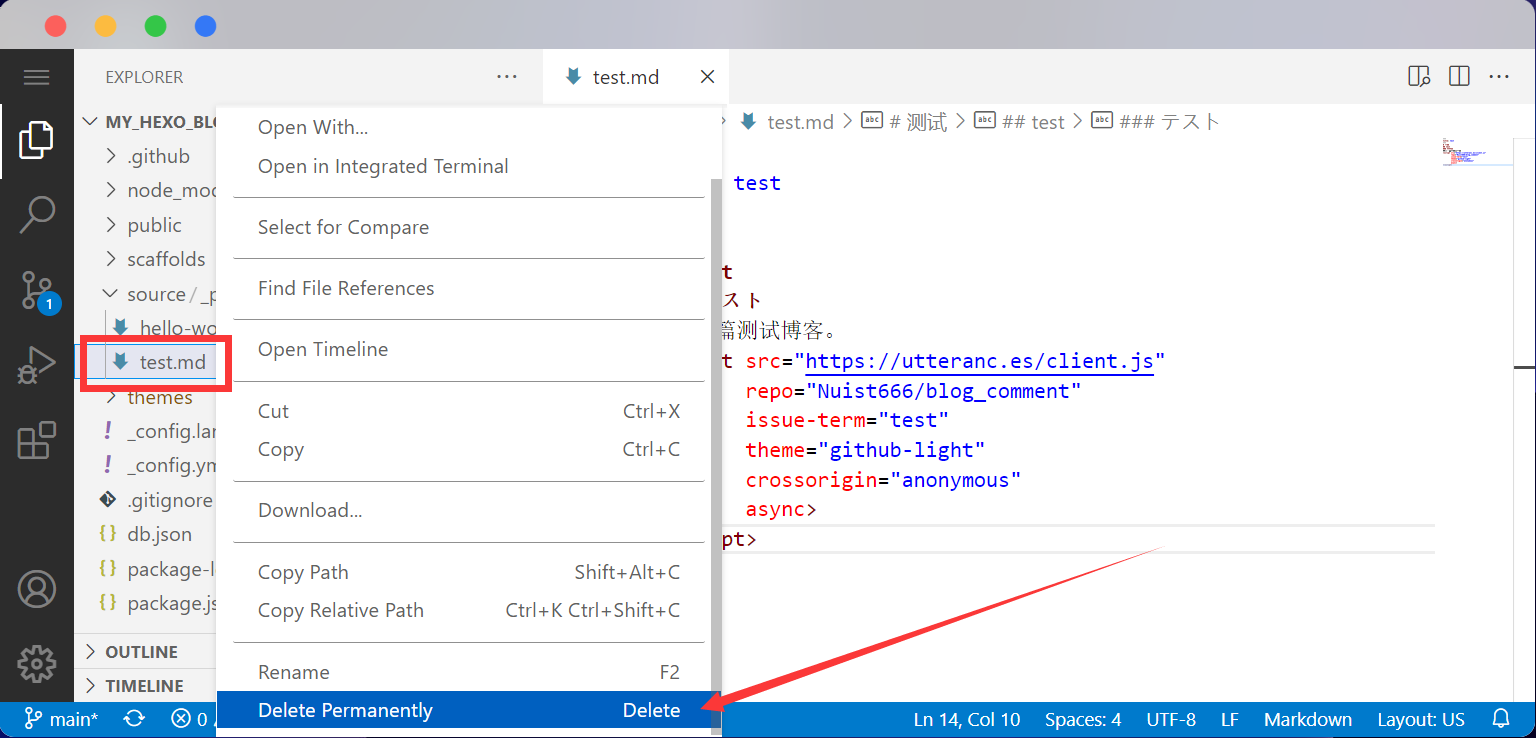Click the Markdown language mode in status bar

pos(1307,719)
